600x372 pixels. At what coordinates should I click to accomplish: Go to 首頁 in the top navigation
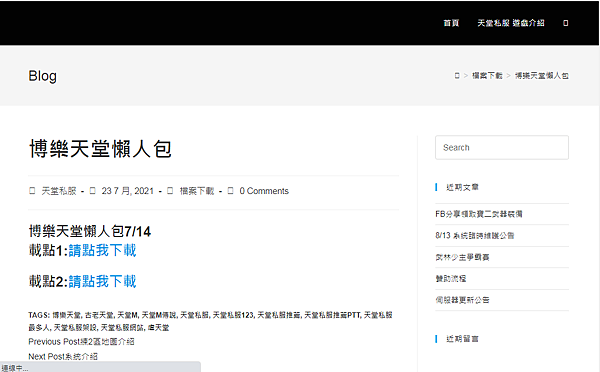point(451,23)
